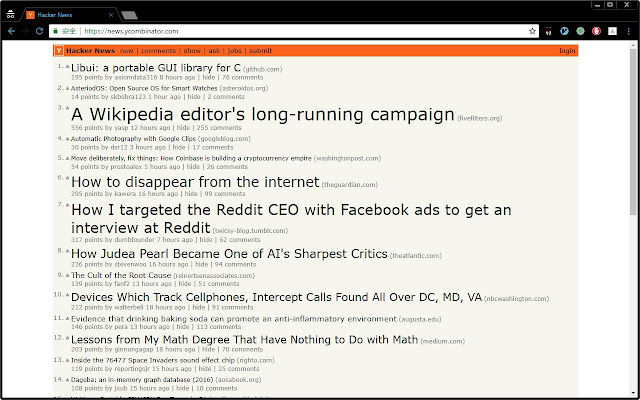The height and width of the screenshot is (400, 640).
Task: Click the red Opera-style extension icon
Action: (x=596, y=31)
